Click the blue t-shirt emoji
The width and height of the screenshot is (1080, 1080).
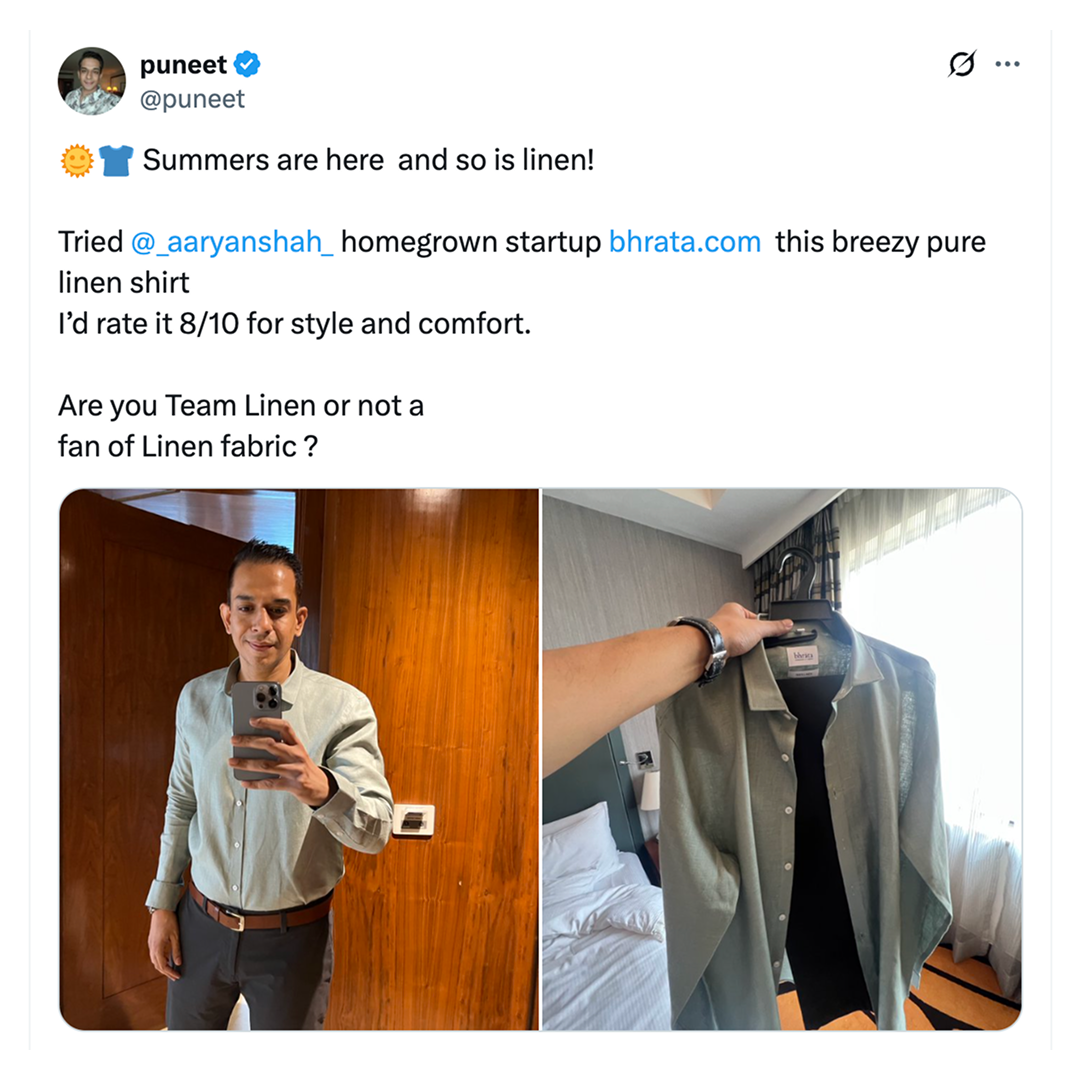pyautogui.click(x=115, y=160)
